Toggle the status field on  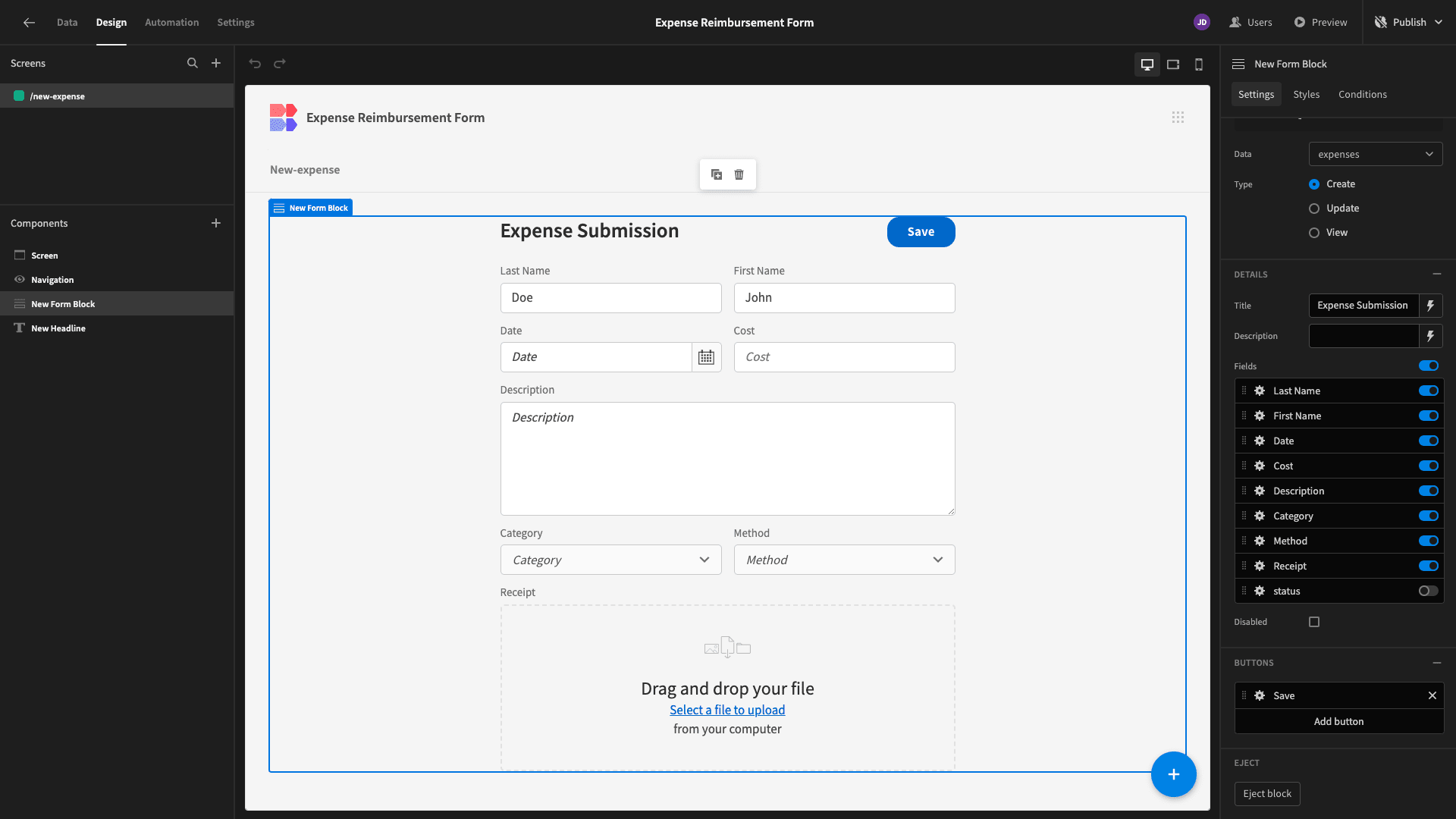[1429, 591]
